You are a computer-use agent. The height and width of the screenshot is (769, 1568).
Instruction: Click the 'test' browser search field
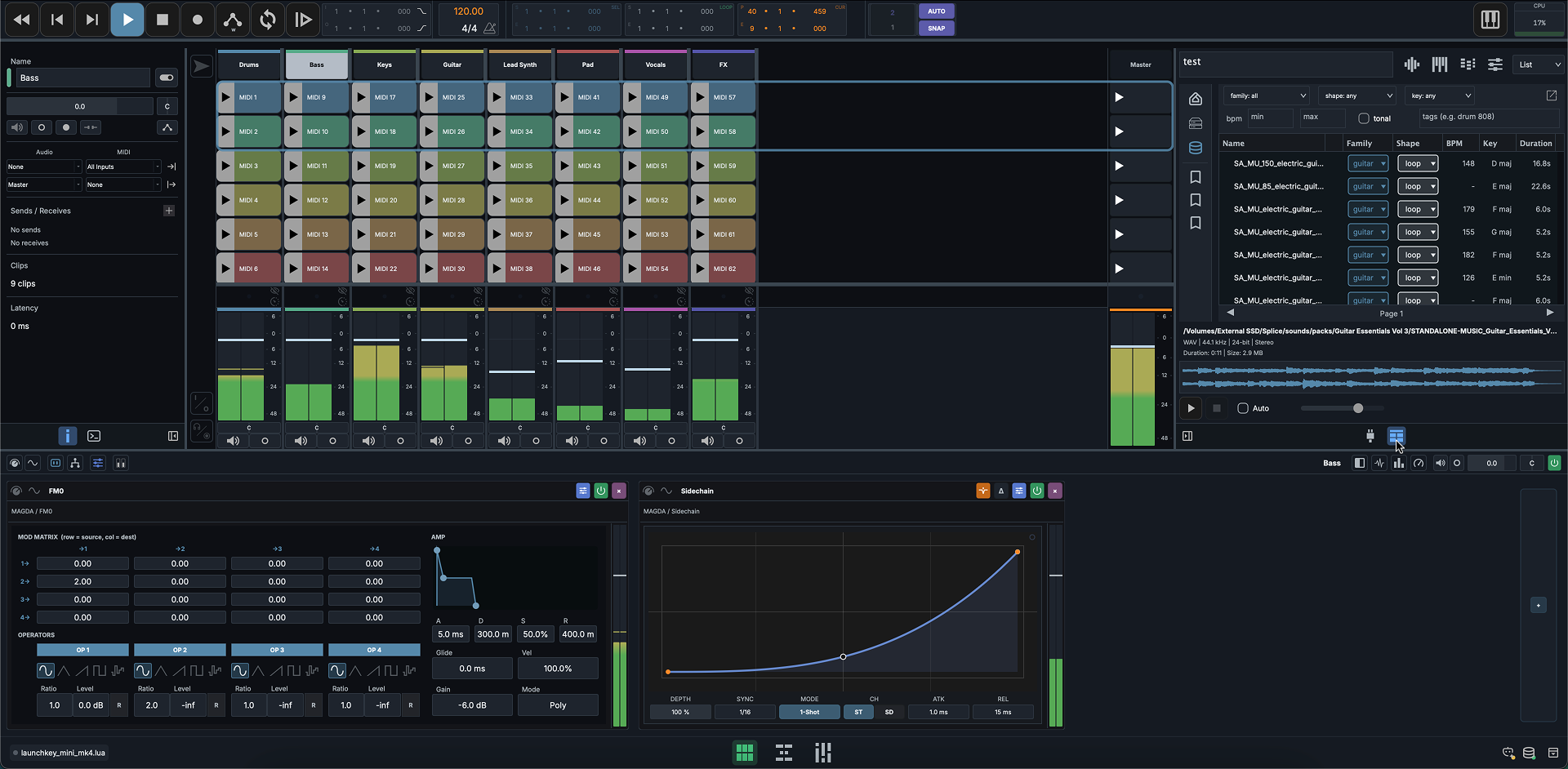(1285, 63)
